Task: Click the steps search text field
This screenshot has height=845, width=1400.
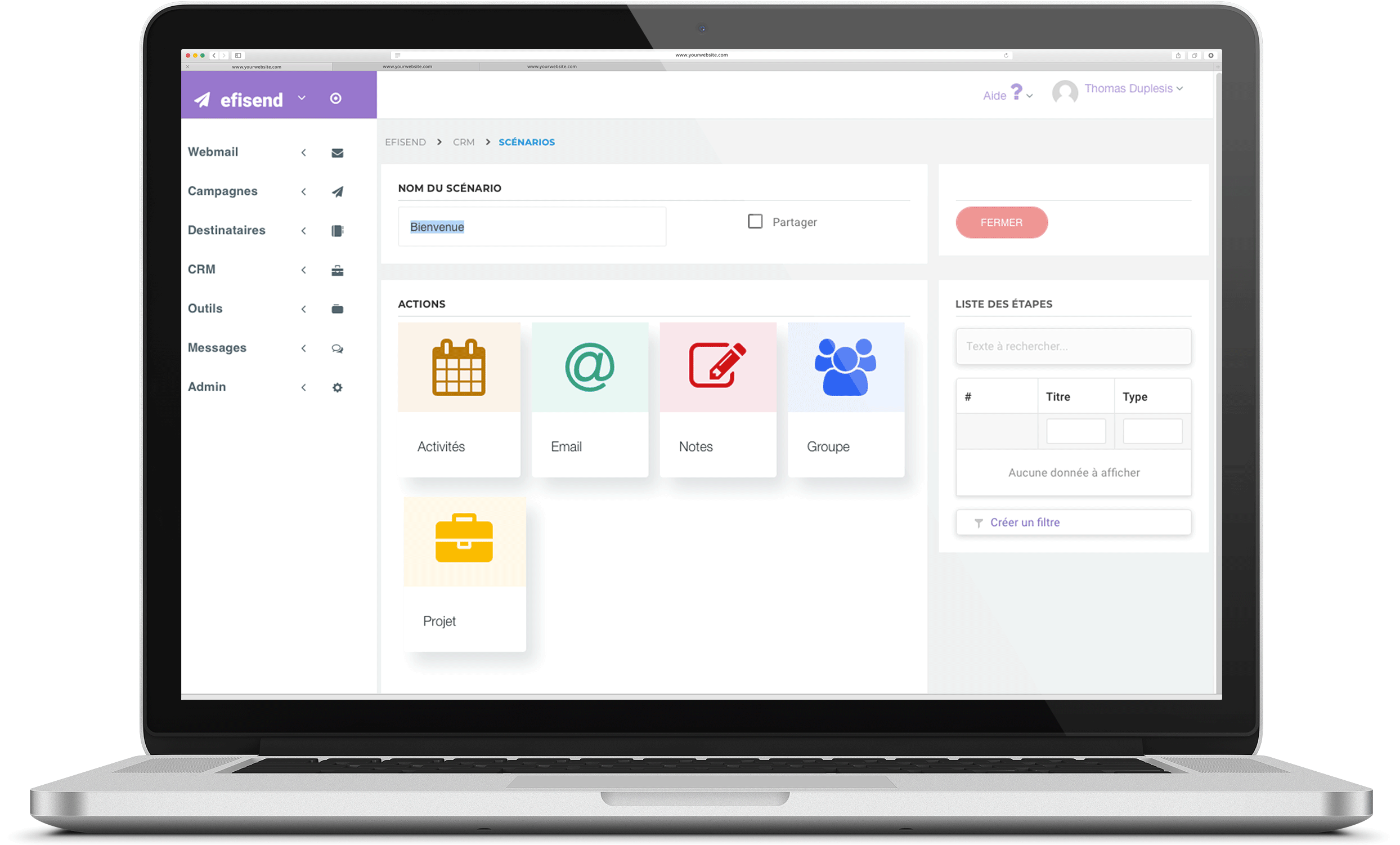Action: (x=1074, y=346)
